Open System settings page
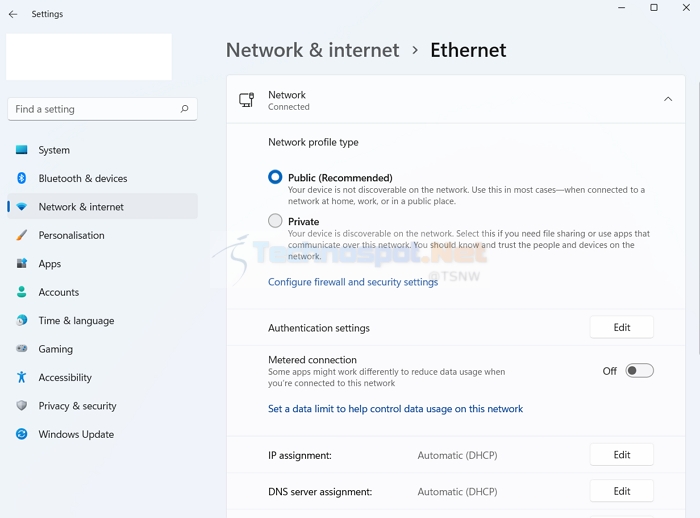 coord(103,150)
